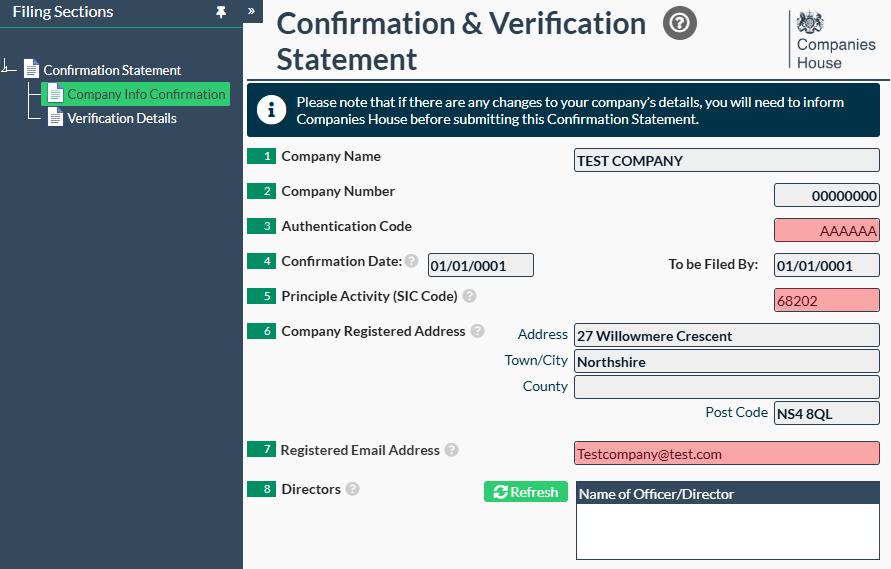Click the Company Info Confirmation document icon

(55, 94)
